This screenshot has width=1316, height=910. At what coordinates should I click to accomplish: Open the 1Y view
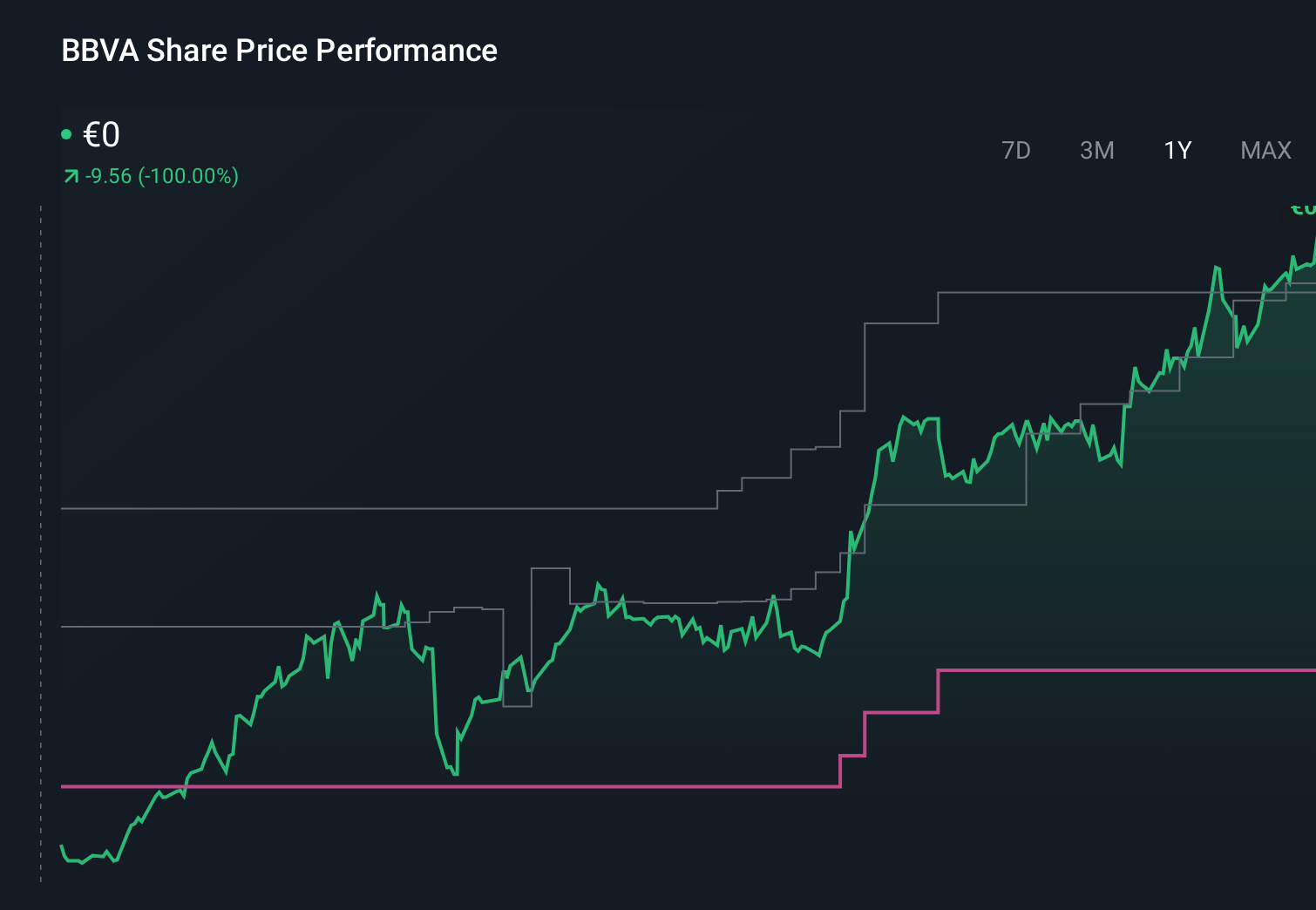pyautogui.click(x=1176, y=150)
